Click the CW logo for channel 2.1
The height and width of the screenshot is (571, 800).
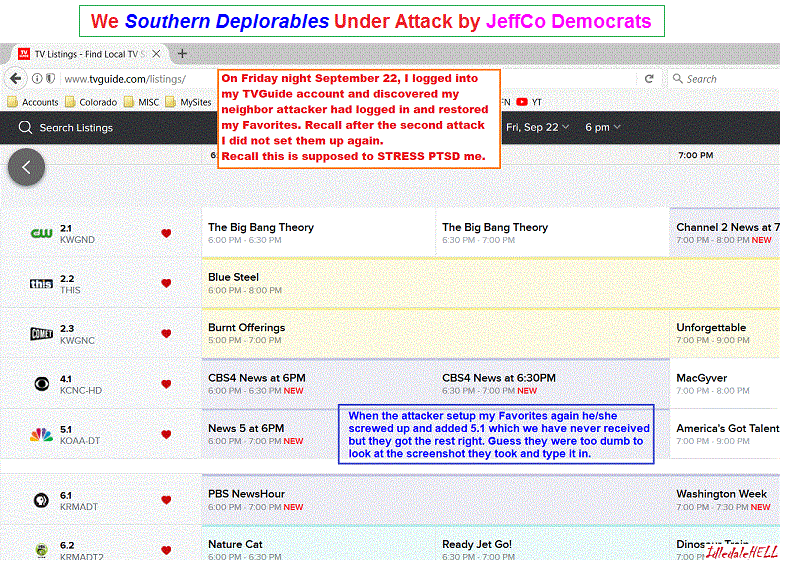coord(41,233)
